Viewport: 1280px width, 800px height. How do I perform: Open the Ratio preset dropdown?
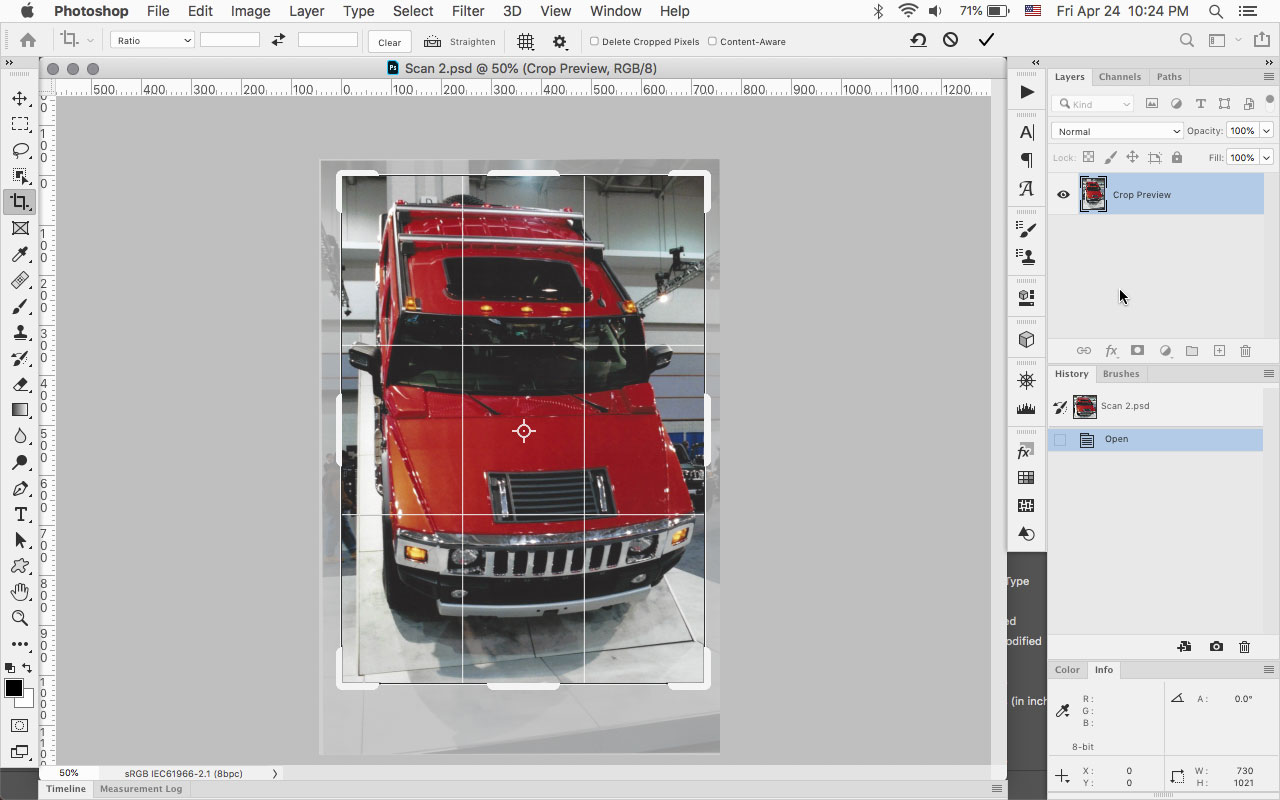coord(152,41)
